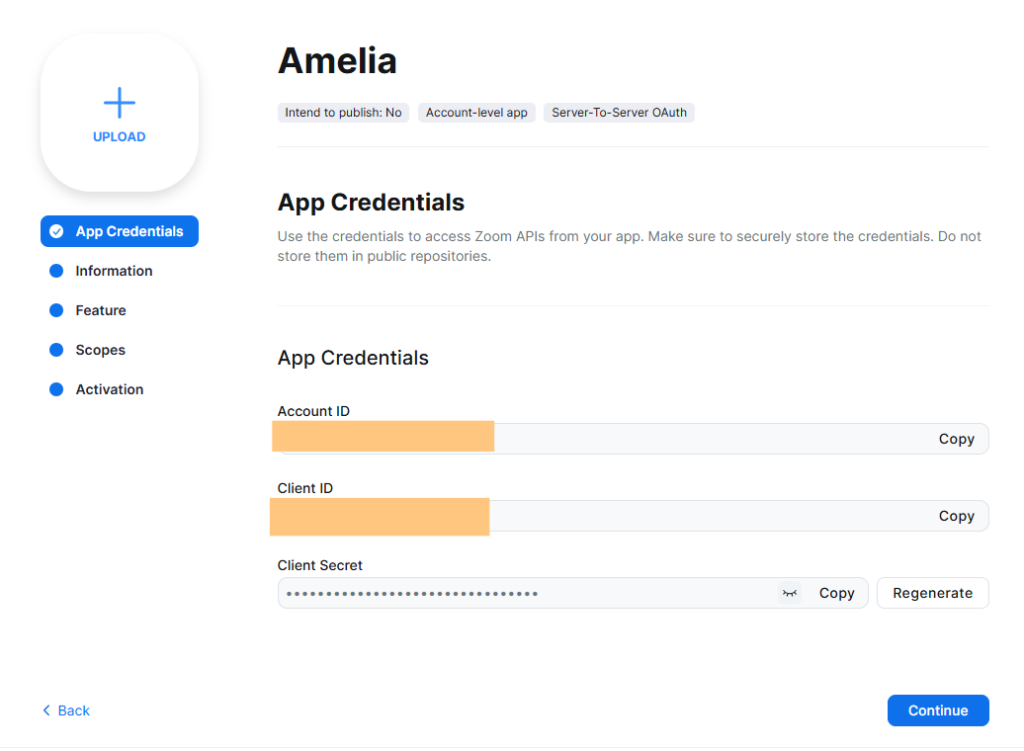
Task: Click the Information step dot
Action: (x=57, y=271)
